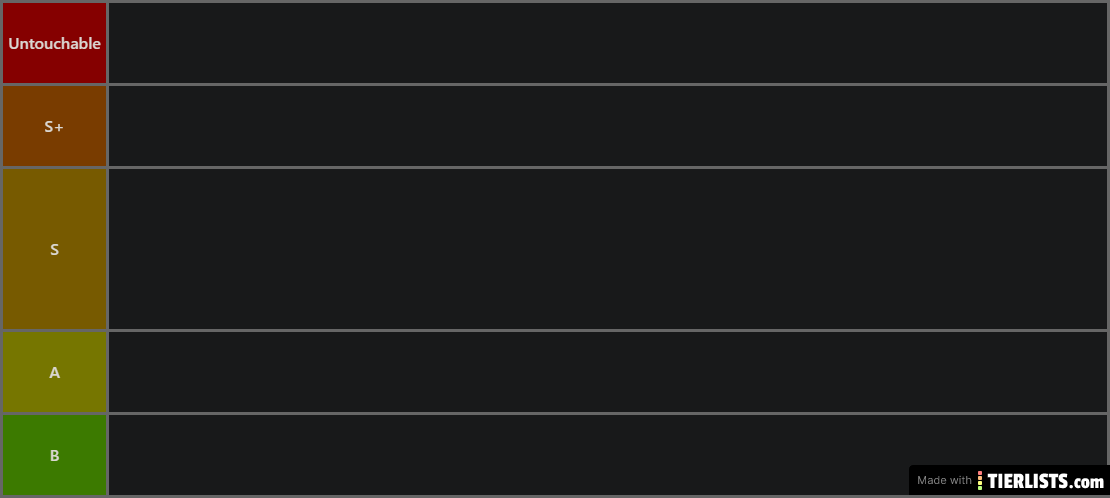1110x498 pixels.
Task: Click the empty B tier row
Action: click(x=508, y=455)
